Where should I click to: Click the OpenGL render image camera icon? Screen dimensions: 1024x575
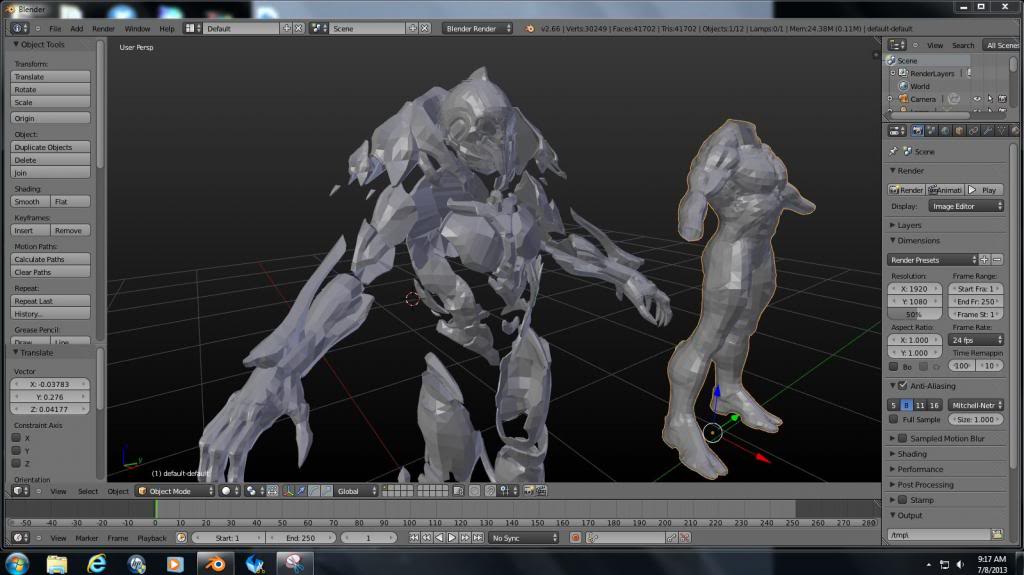click(x=530, y=491)
